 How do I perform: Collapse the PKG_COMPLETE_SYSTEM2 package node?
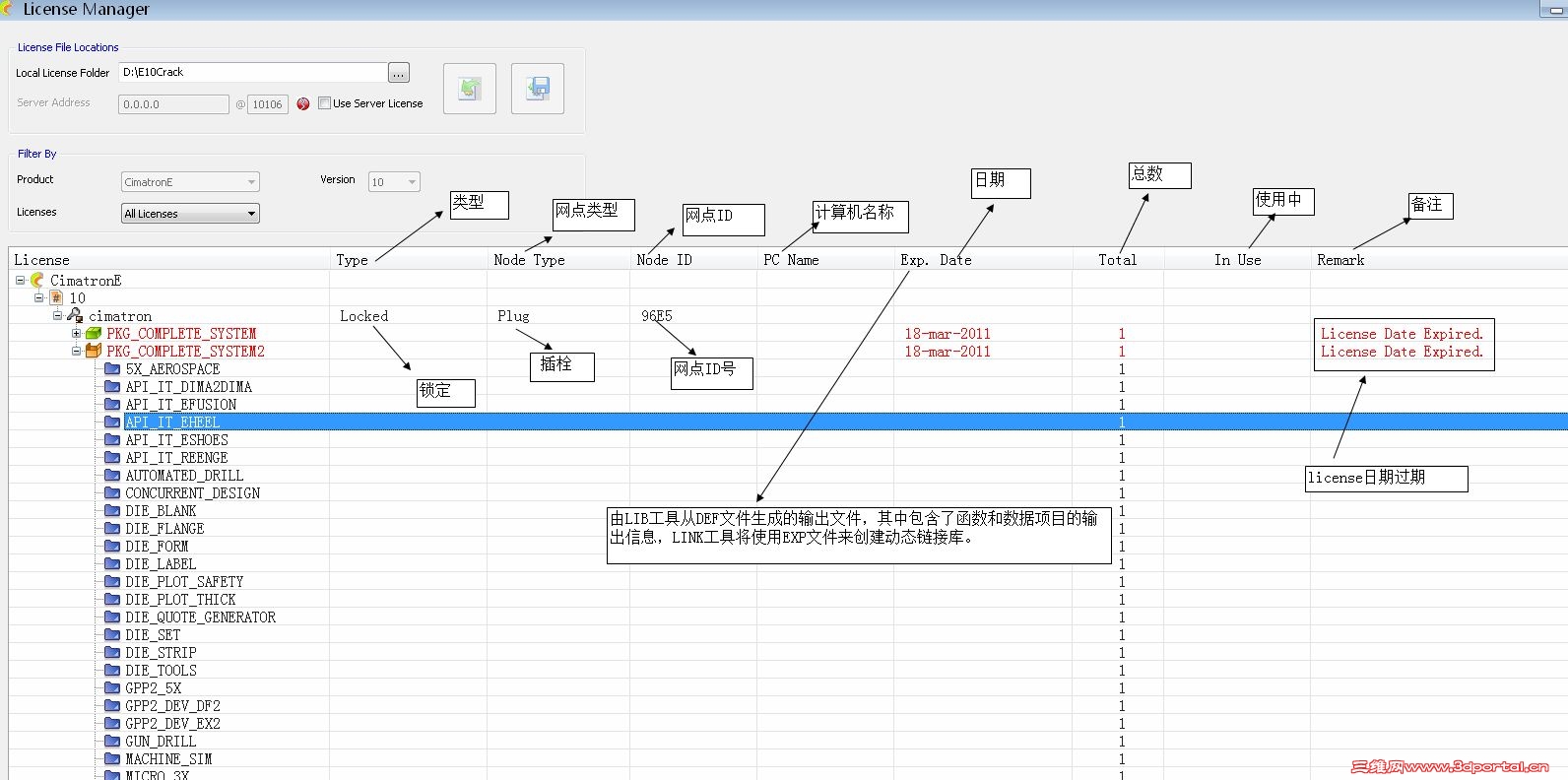tap(76, 351)
